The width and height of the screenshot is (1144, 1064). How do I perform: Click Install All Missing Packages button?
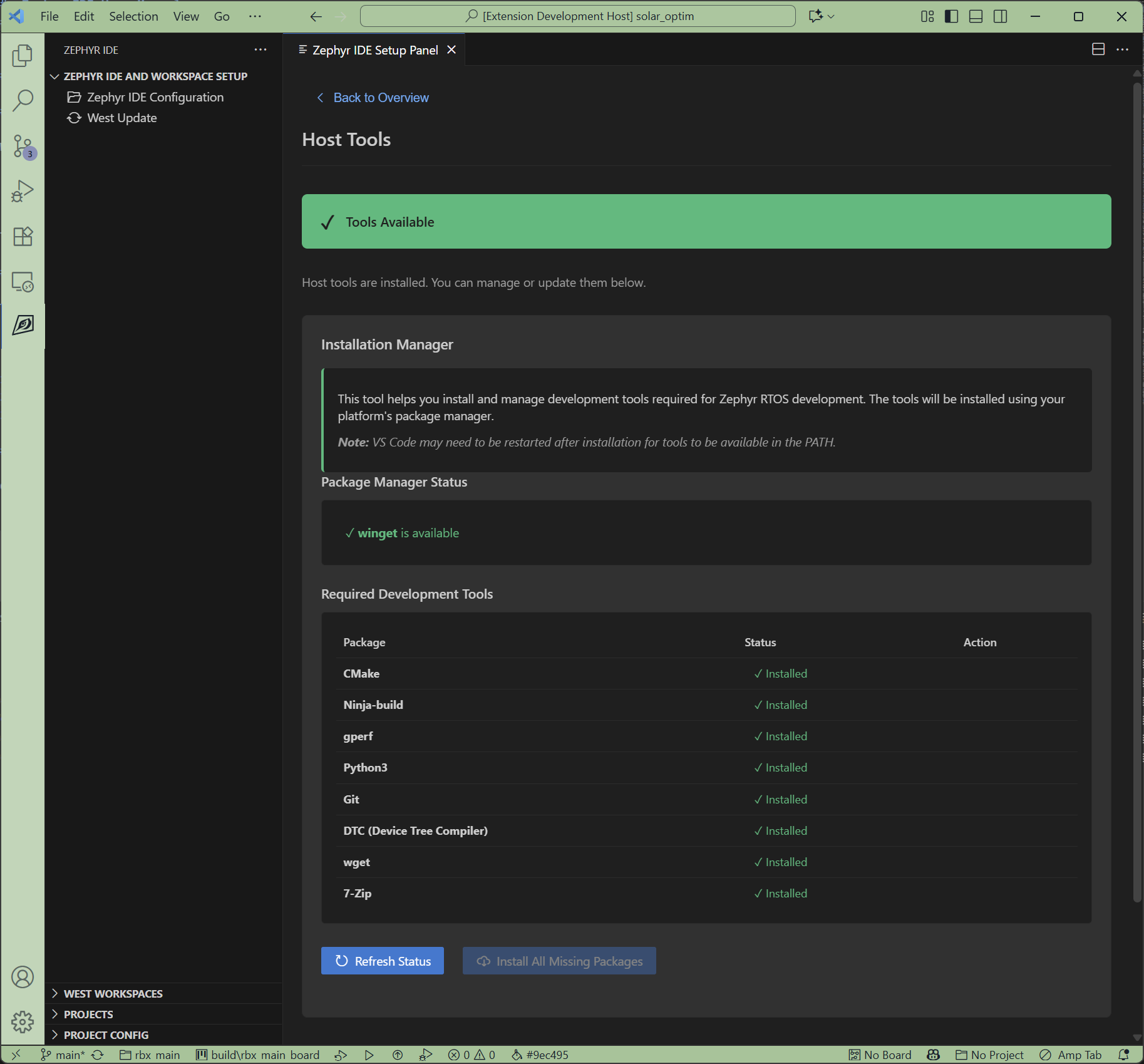coord(559,961)
